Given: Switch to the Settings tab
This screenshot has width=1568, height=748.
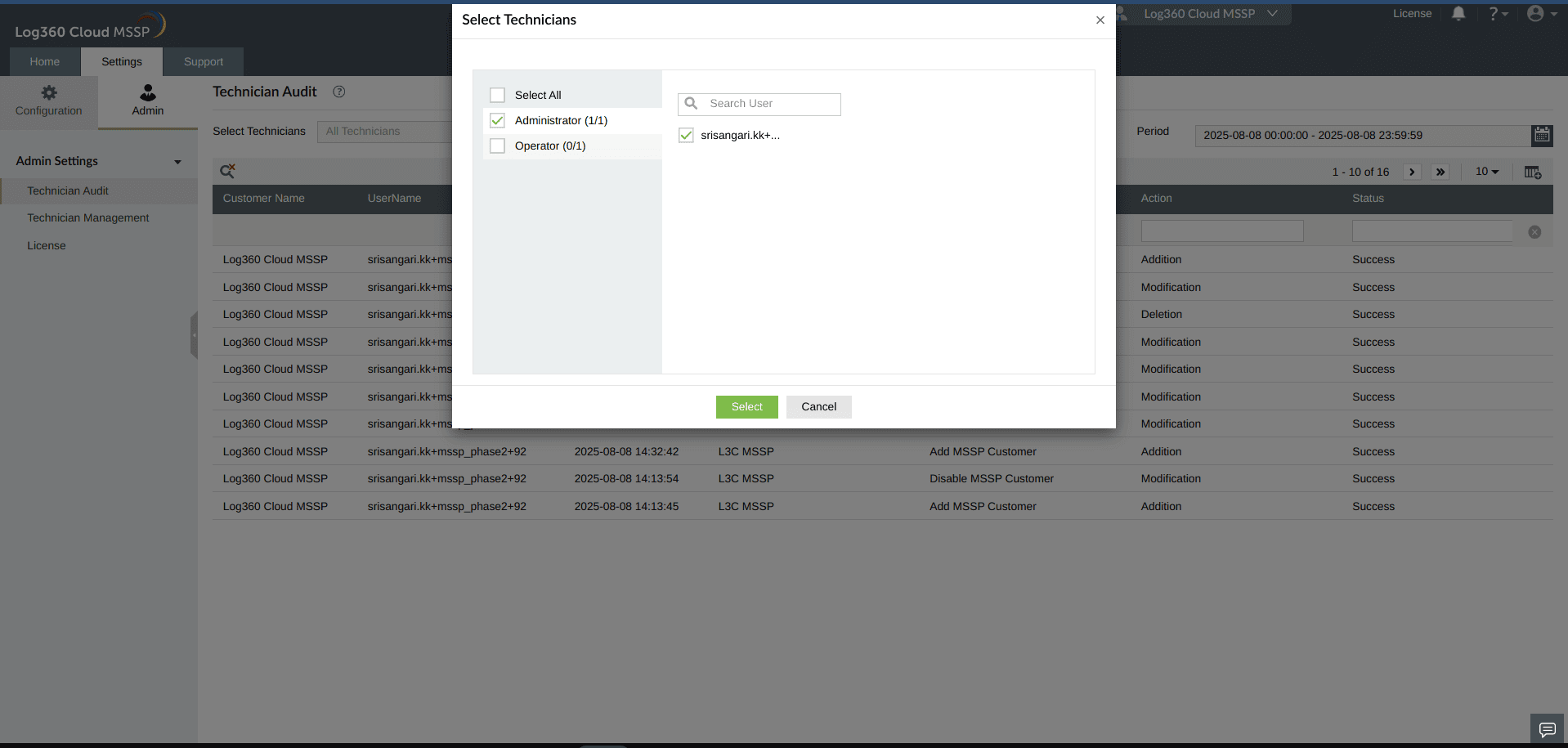Looking at the screenshot, I should tap(122, 61).
